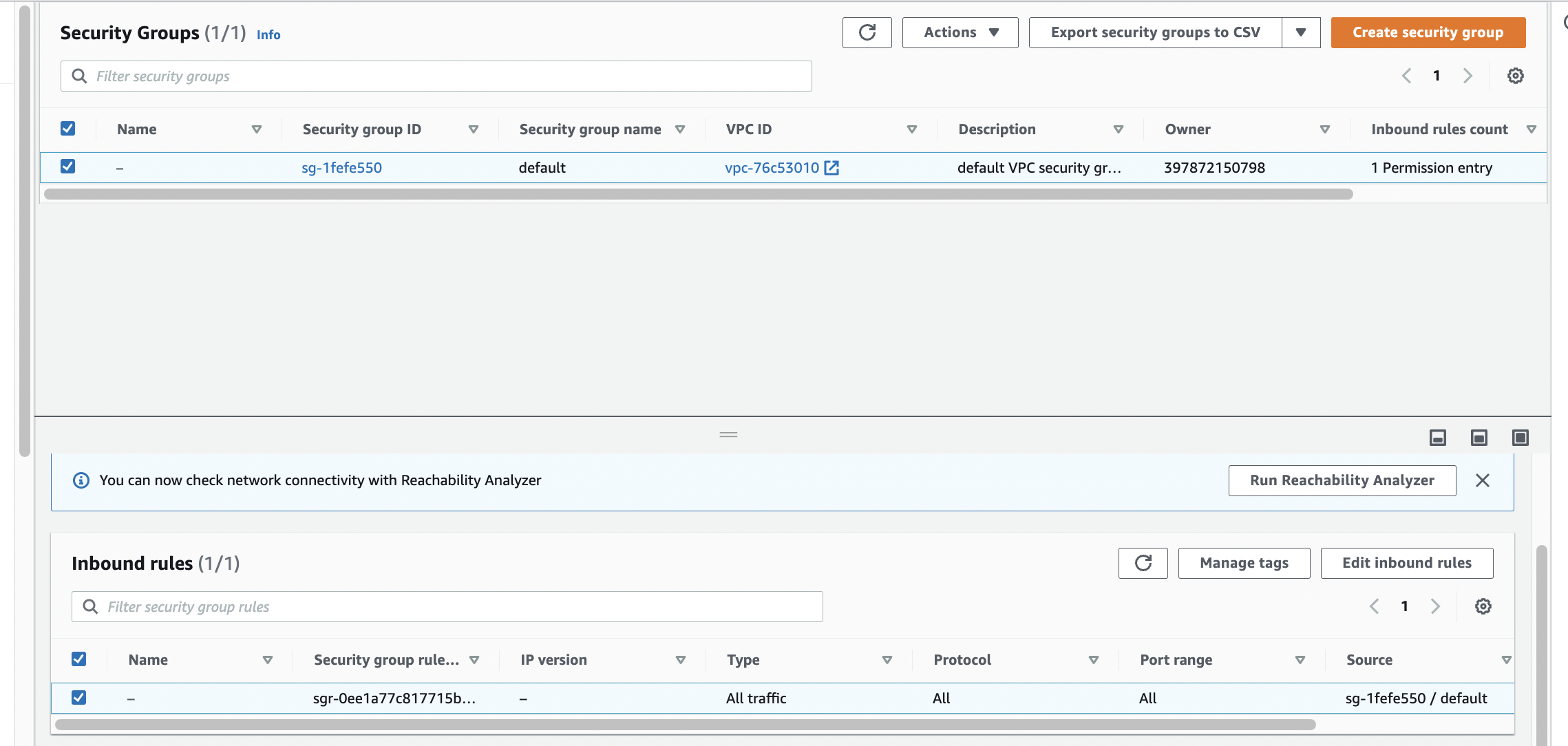Click Edit inbound rules button
This screenshot has height=746, width=1568.
(1406, 562)
